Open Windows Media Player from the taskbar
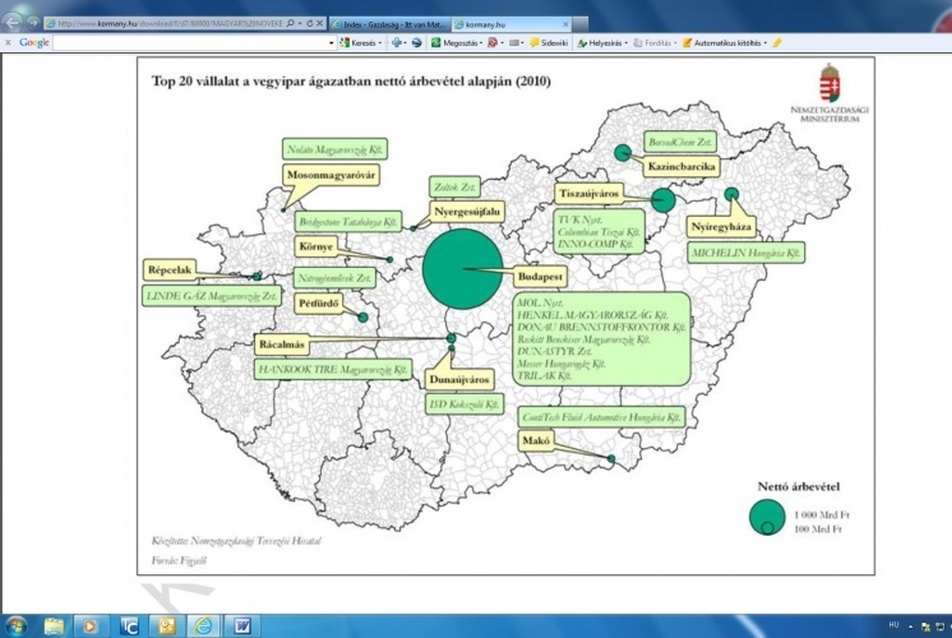The width and height of the screenshot is (952, 638). 90,626
